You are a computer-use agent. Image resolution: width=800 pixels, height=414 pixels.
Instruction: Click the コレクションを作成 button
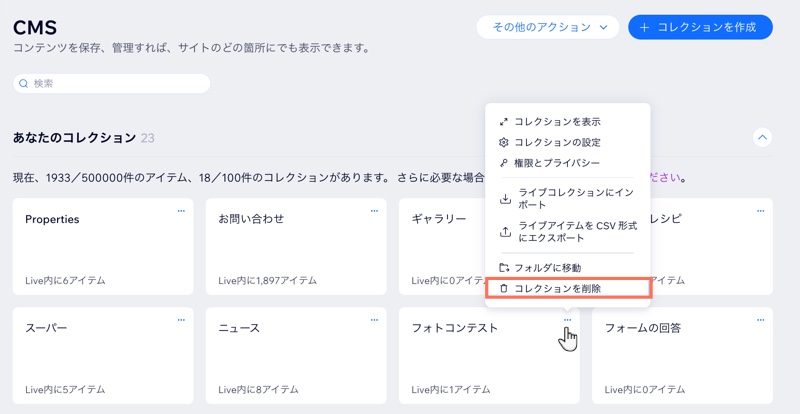(700, 28)
